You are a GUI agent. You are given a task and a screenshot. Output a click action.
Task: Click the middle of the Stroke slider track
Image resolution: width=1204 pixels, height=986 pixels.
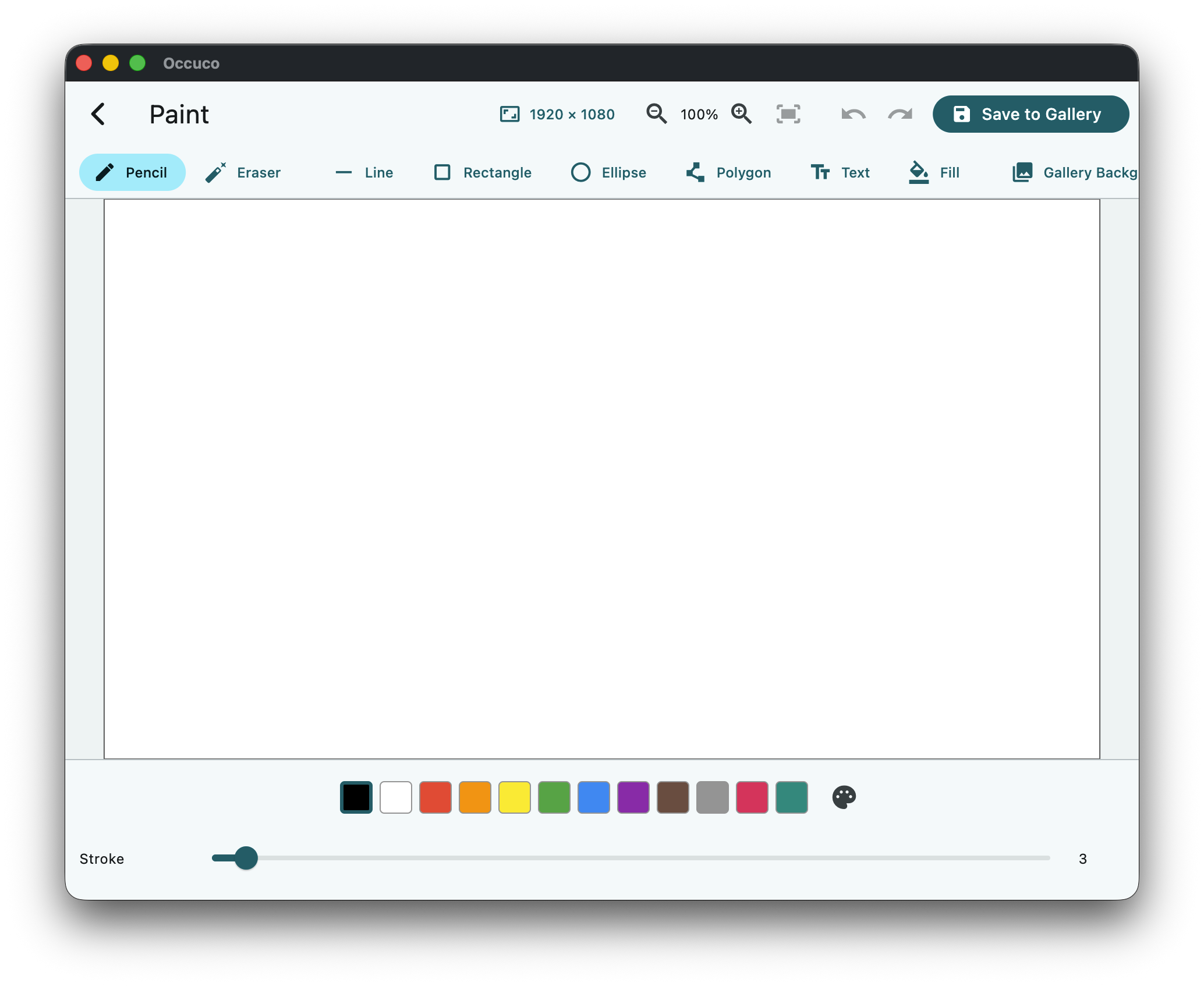tap(631, 858)
